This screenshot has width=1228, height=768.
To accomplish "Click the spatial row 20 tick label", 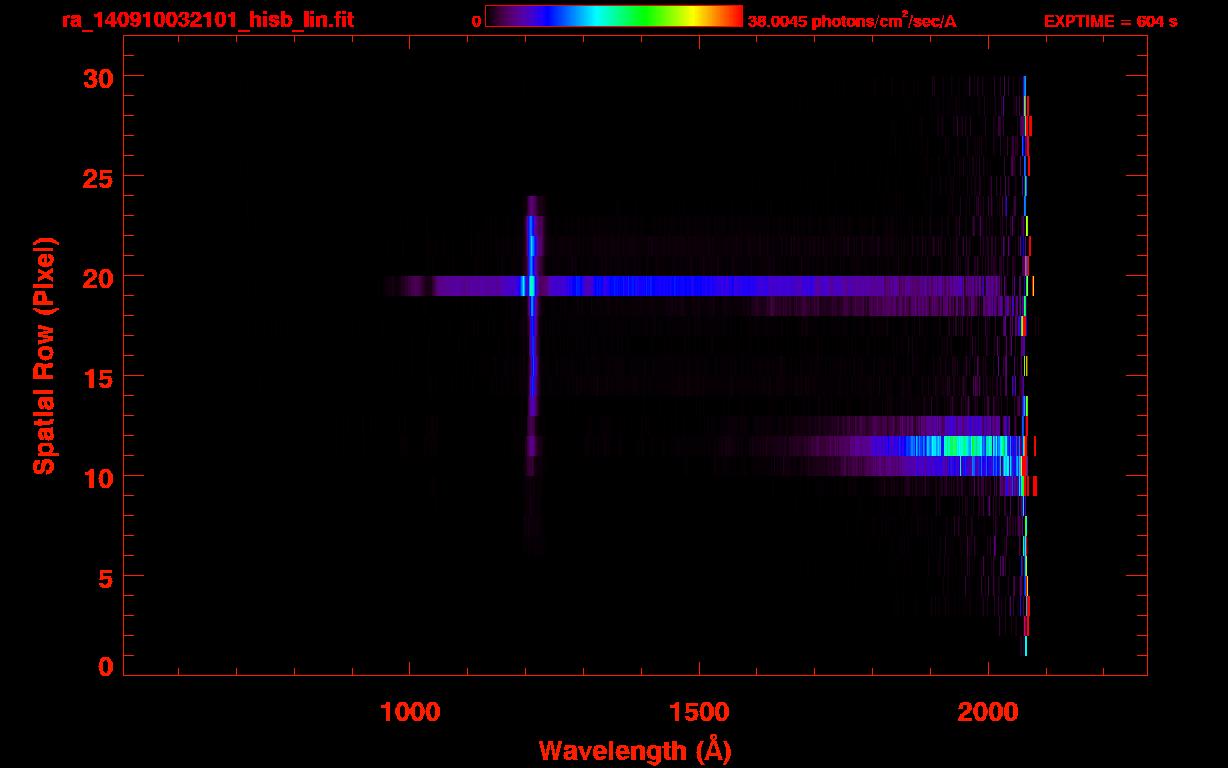I will (98, 277).
